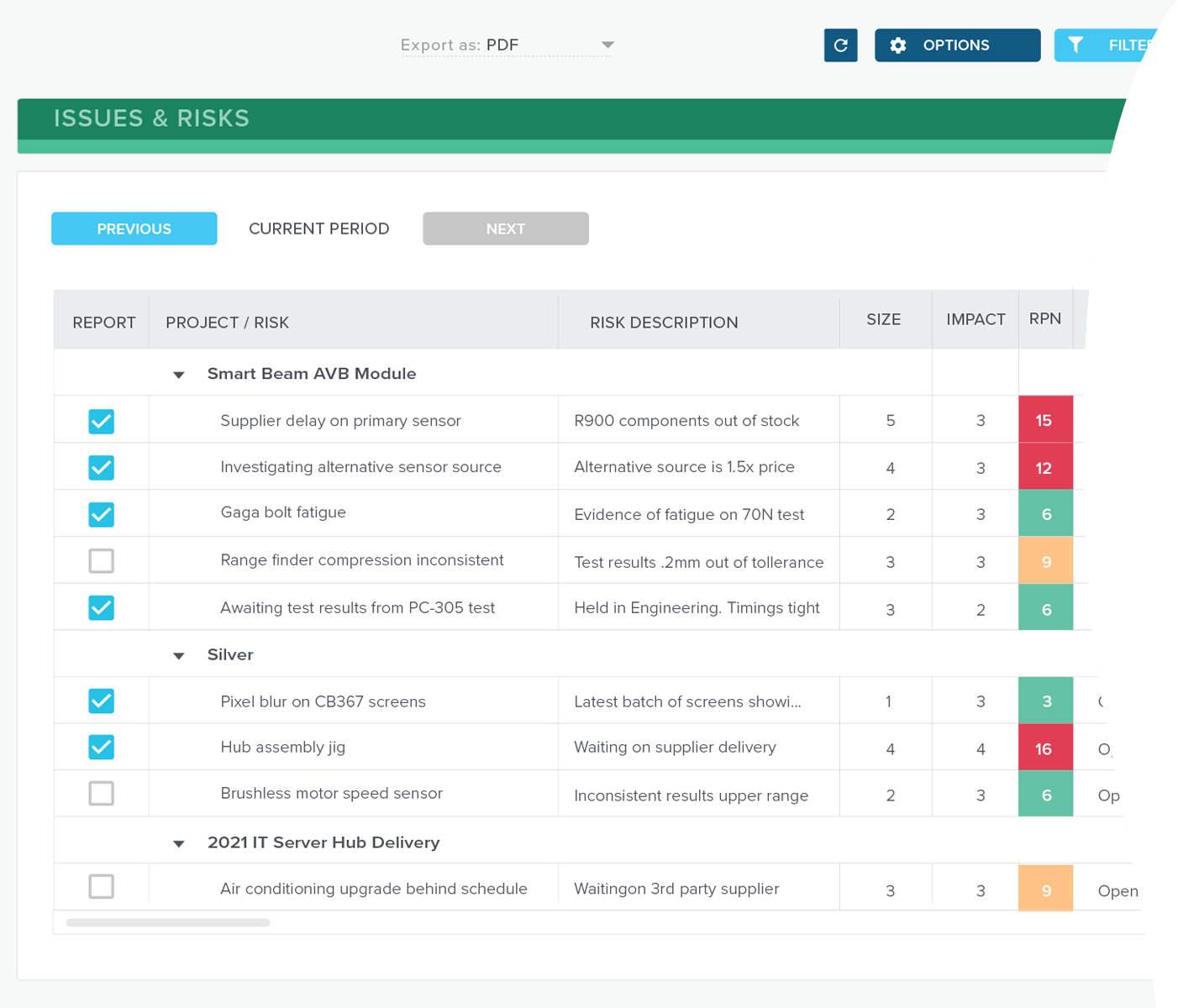This screenshot has width=1178, height=1008.
Task: Open the Export as PDF dropdown
Action: pos(607,45)
